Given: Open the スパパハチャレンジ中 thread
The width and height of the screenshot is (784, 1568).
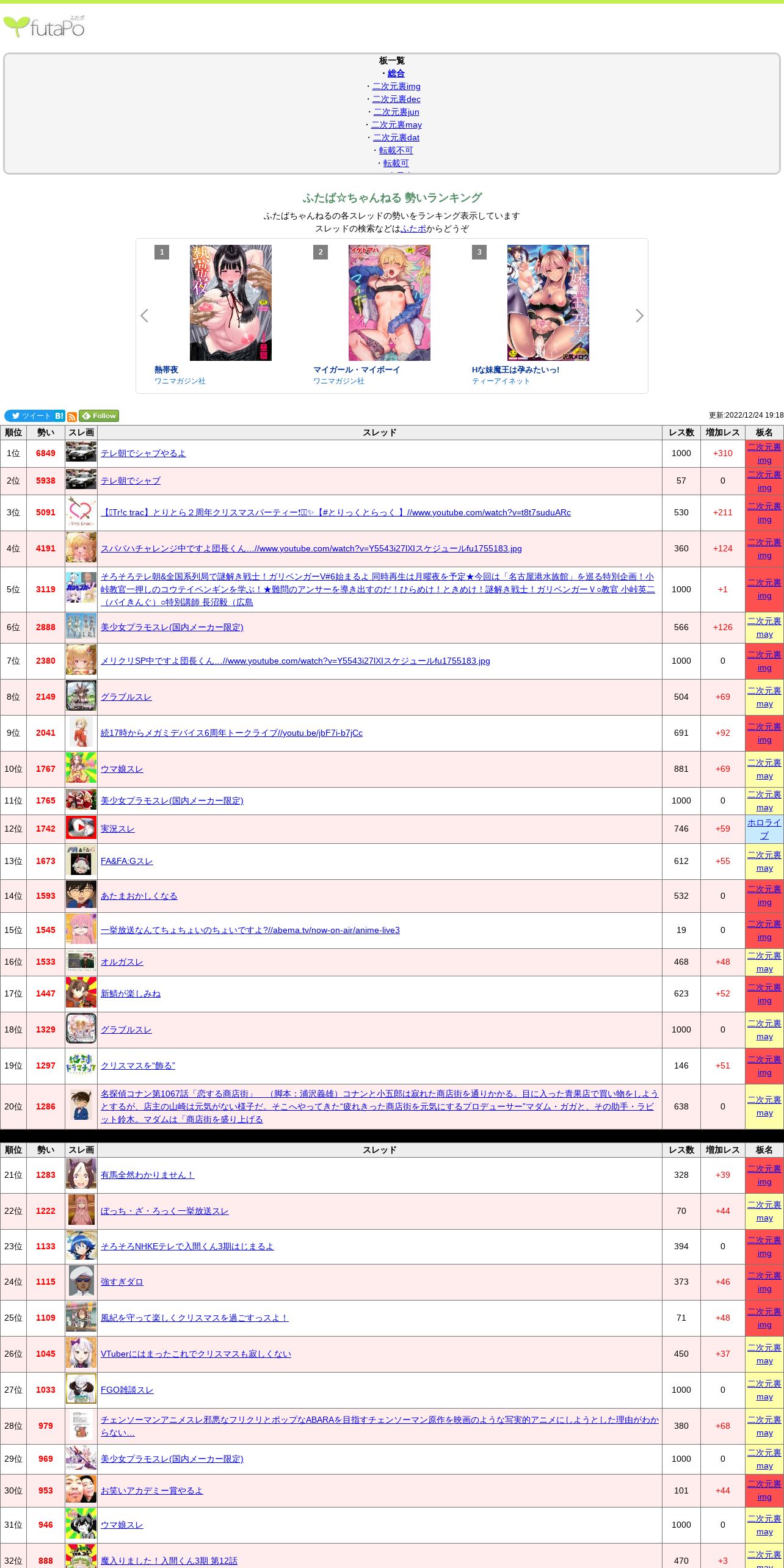Looking at the screenshot, I should [311, 548].
